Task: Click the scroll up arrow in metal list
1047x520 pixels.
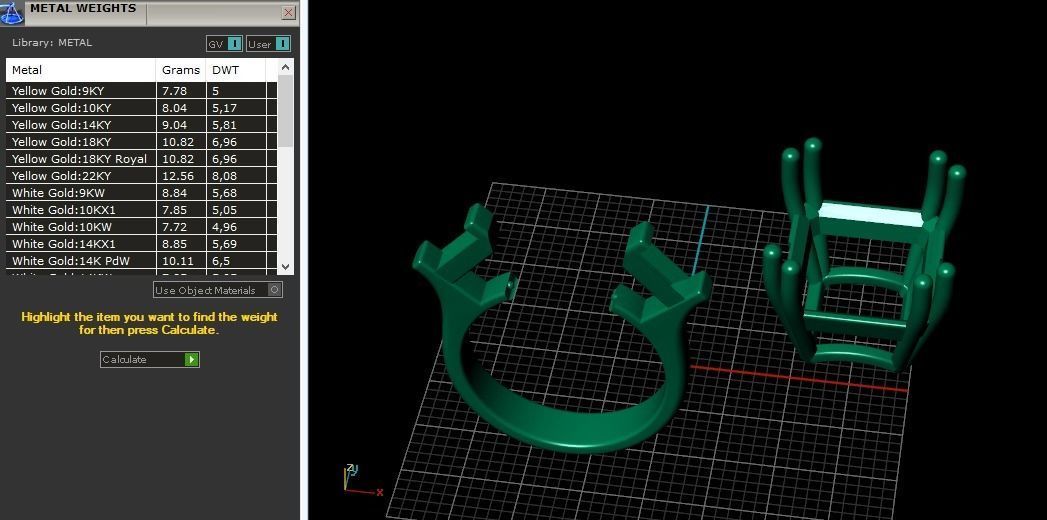Action: pos(286,67)
